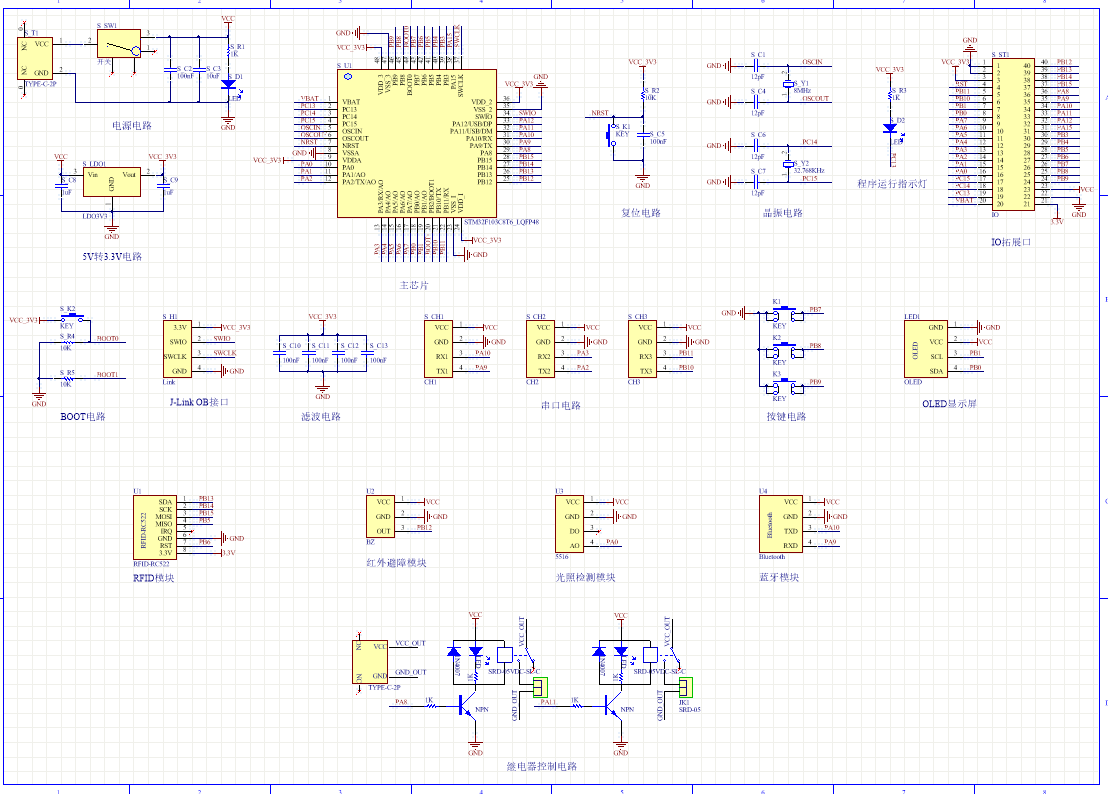Click the 程序运行指示灯 label
Viewport: 1108px width, 794px height.
click(x=892, y=184)
